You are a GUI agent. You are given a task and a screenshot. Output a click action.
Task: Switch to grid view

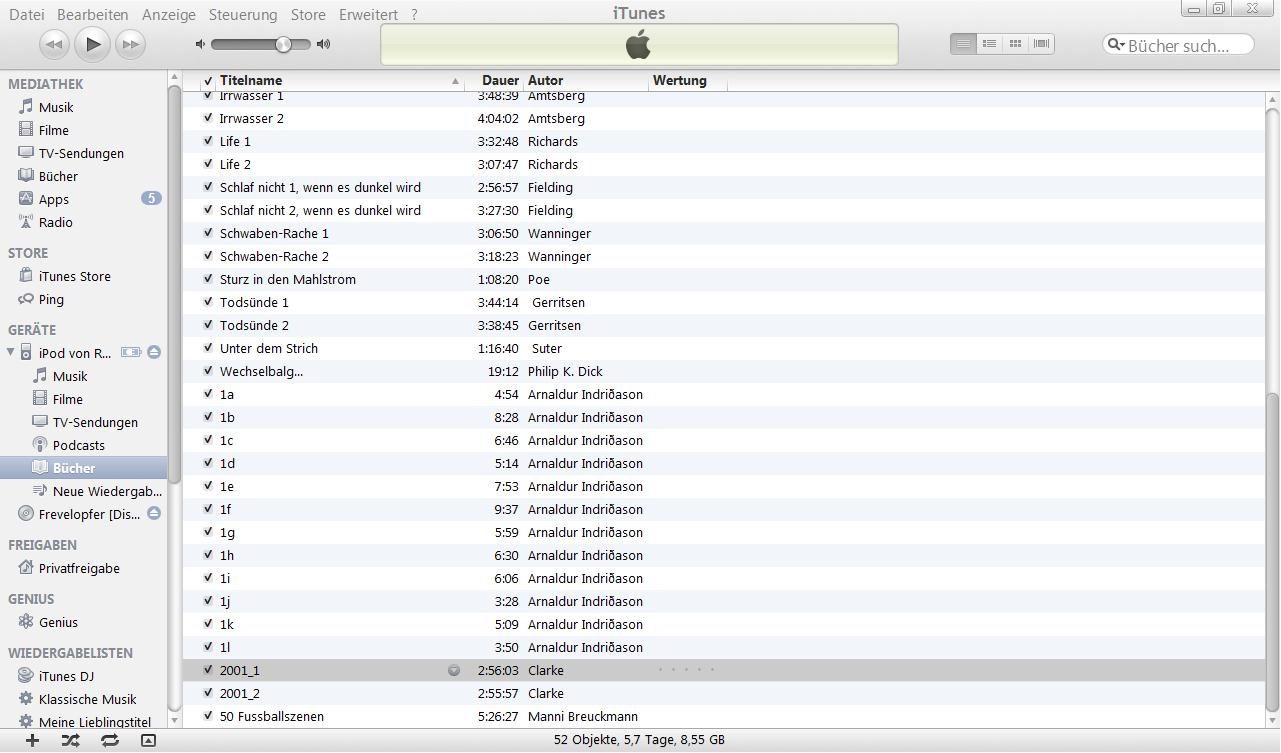pyautogui.click(x=1015, y=44)
